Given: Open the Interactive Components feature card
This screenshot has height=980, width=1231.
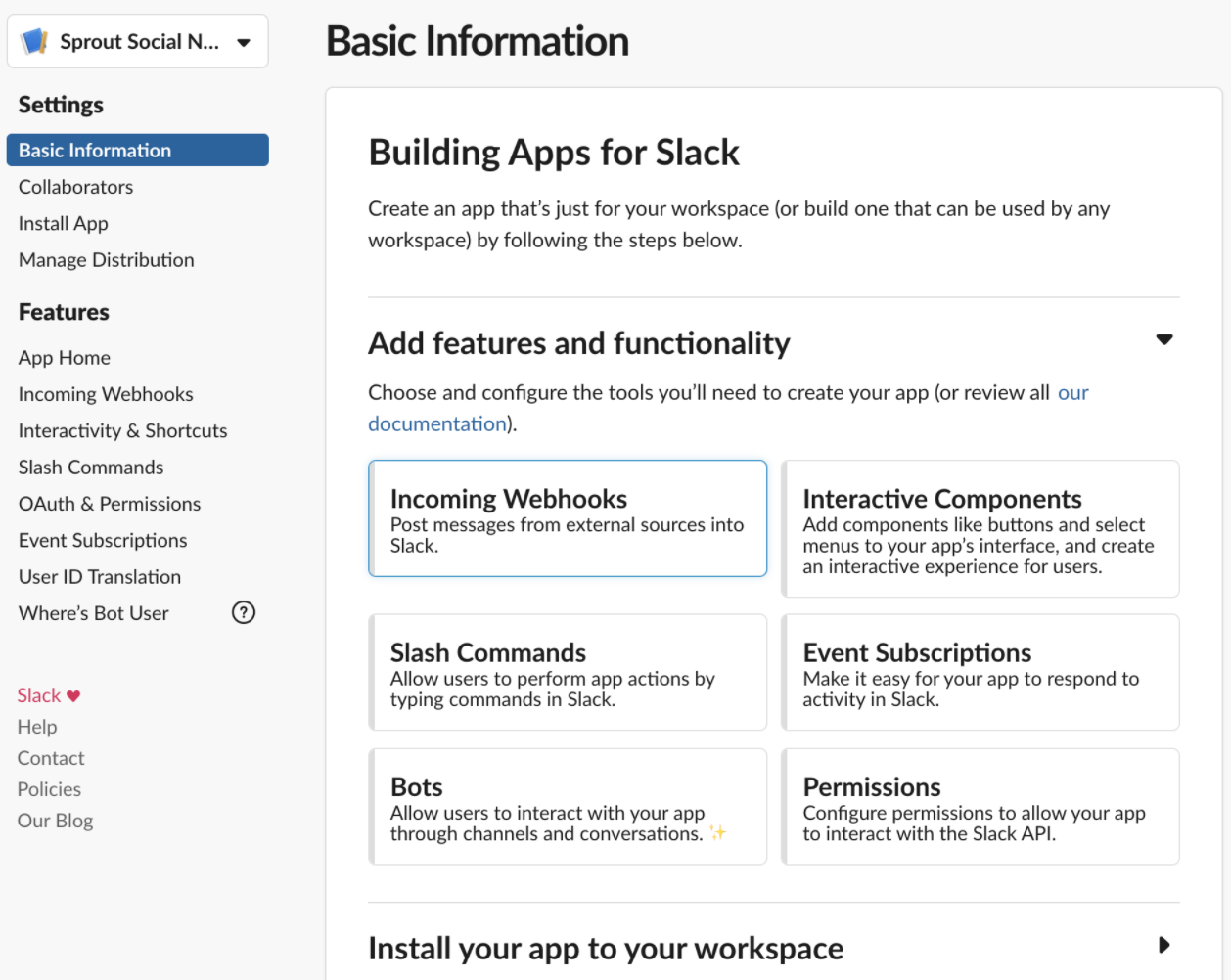Looking at the screenshot, I should 980,528.
